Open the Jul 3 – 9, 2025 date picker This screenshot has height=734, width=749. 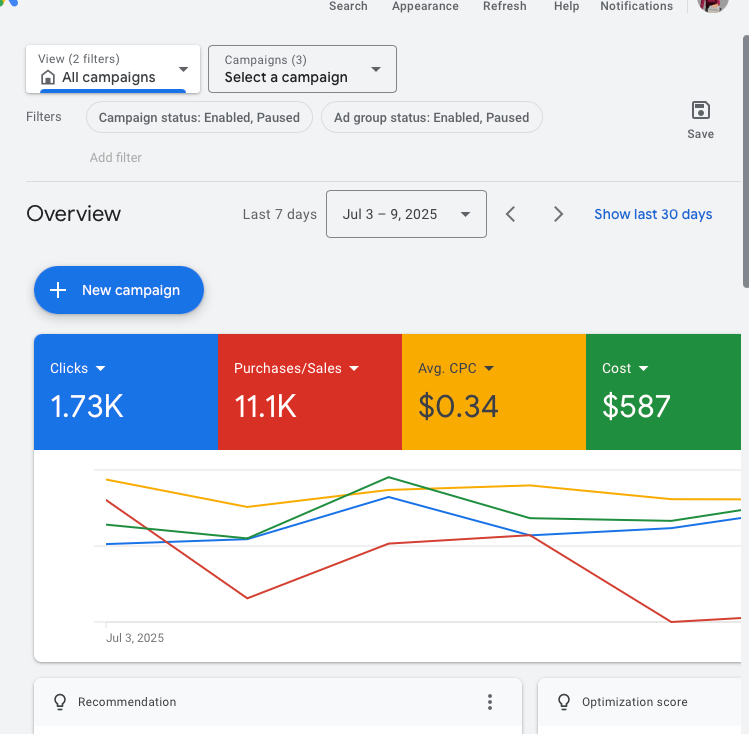[406, 214]
